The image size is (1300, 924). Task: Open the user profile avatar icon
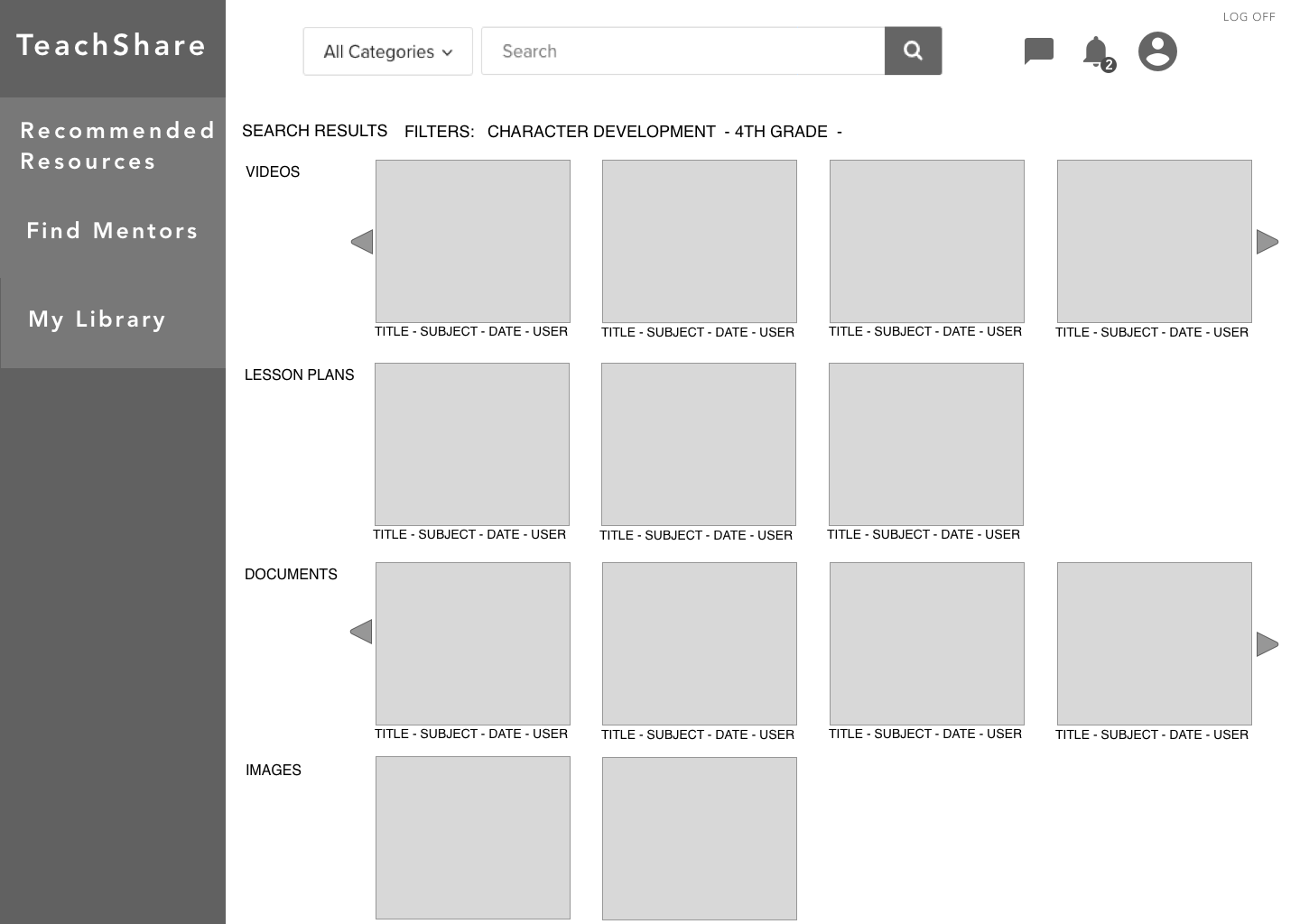click(1156, 51)
